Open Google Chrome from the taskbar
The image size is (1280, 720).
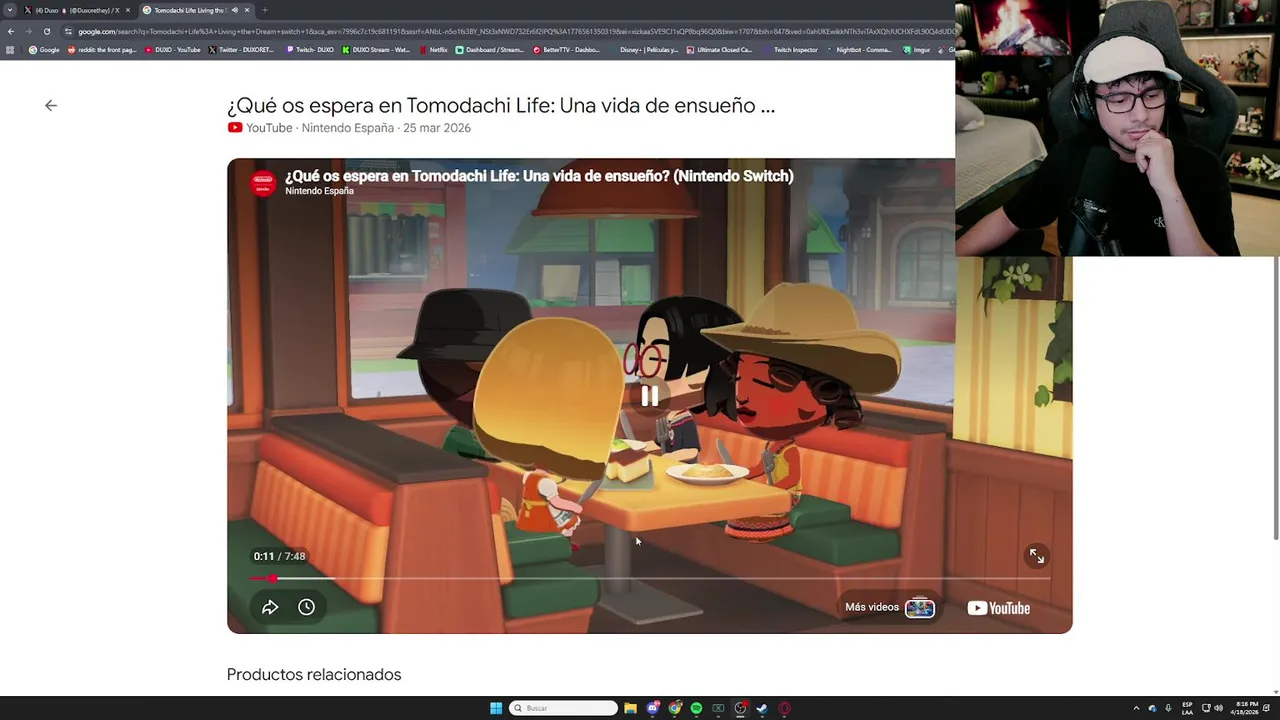(x=675, y=708)
